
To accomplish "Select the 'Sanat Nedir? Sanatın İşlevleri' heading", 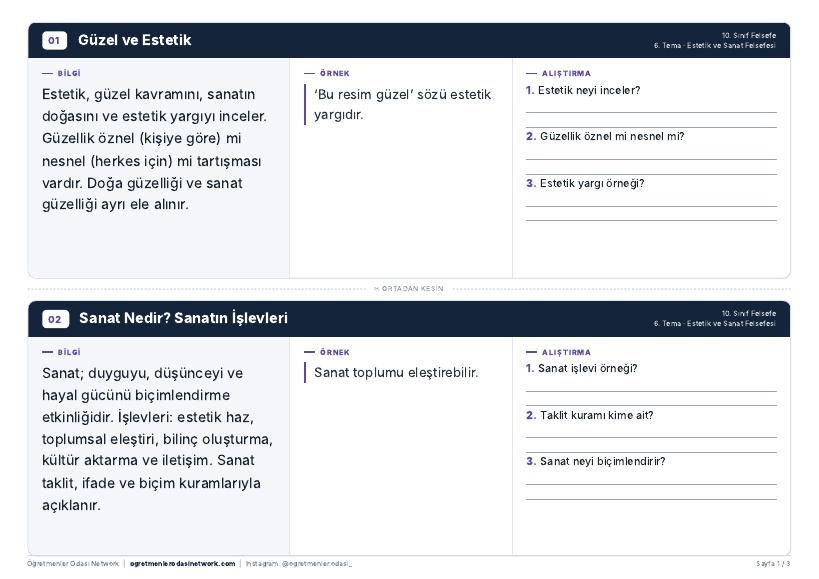I will coord(183,318).
